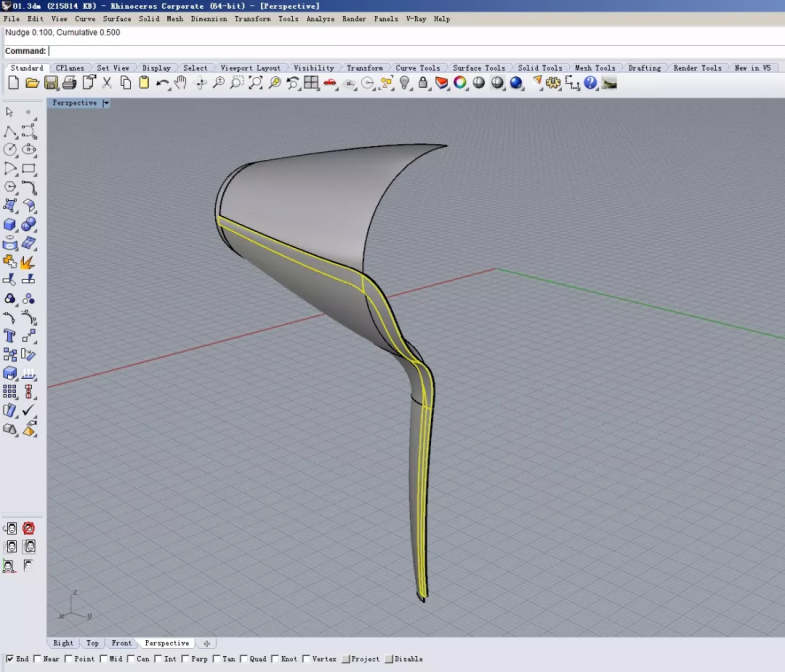Select the Polyline tool in left toolbar
The height and width of the screenshot is (672, 785).
tap(11, 131)
